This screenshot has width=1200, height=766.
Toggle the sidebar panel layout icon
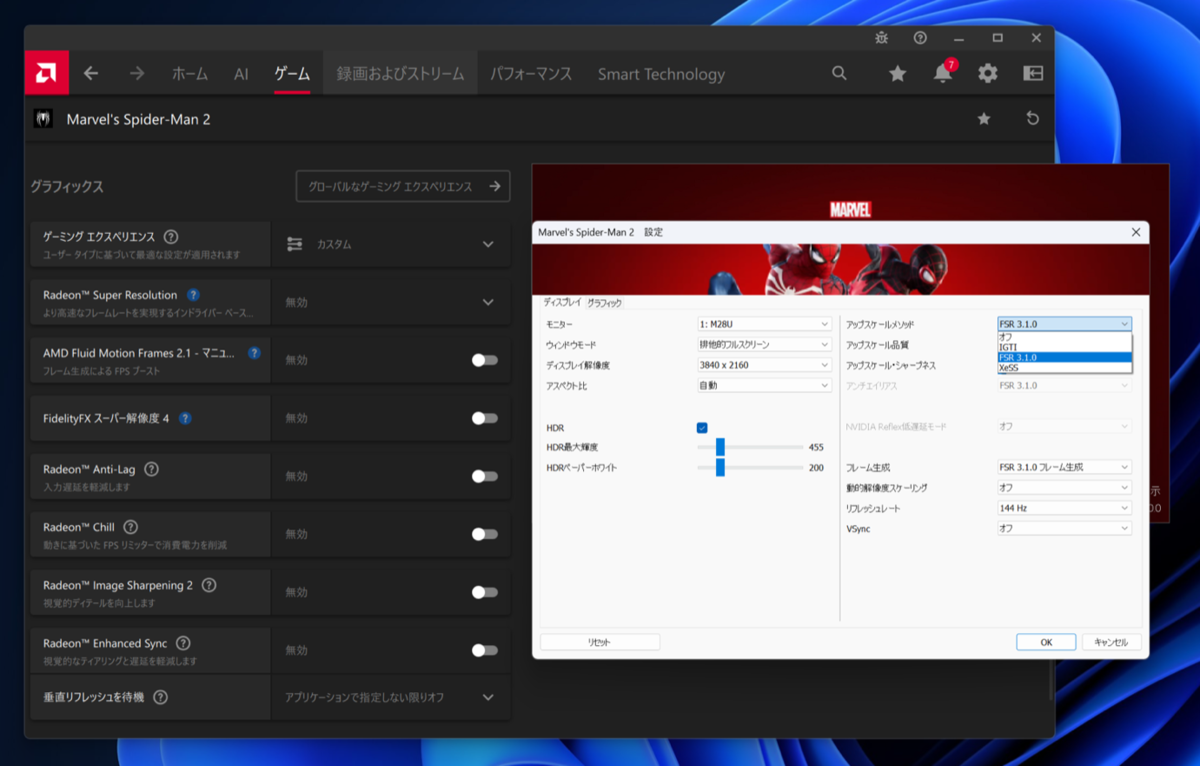(x=1033, y=73)
